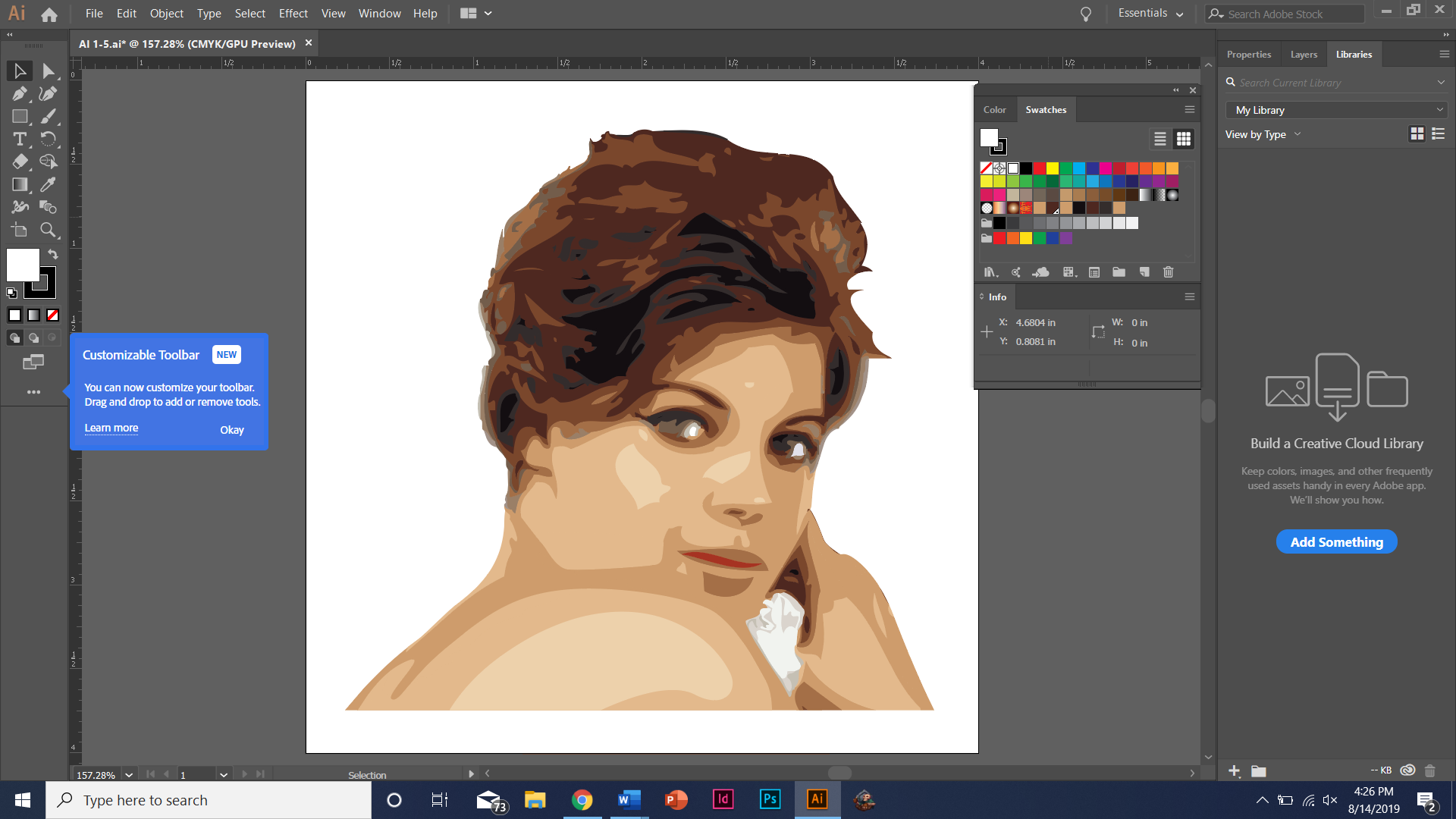
Task: Set toolbar fill to None
Action: (x=53, y=315)
